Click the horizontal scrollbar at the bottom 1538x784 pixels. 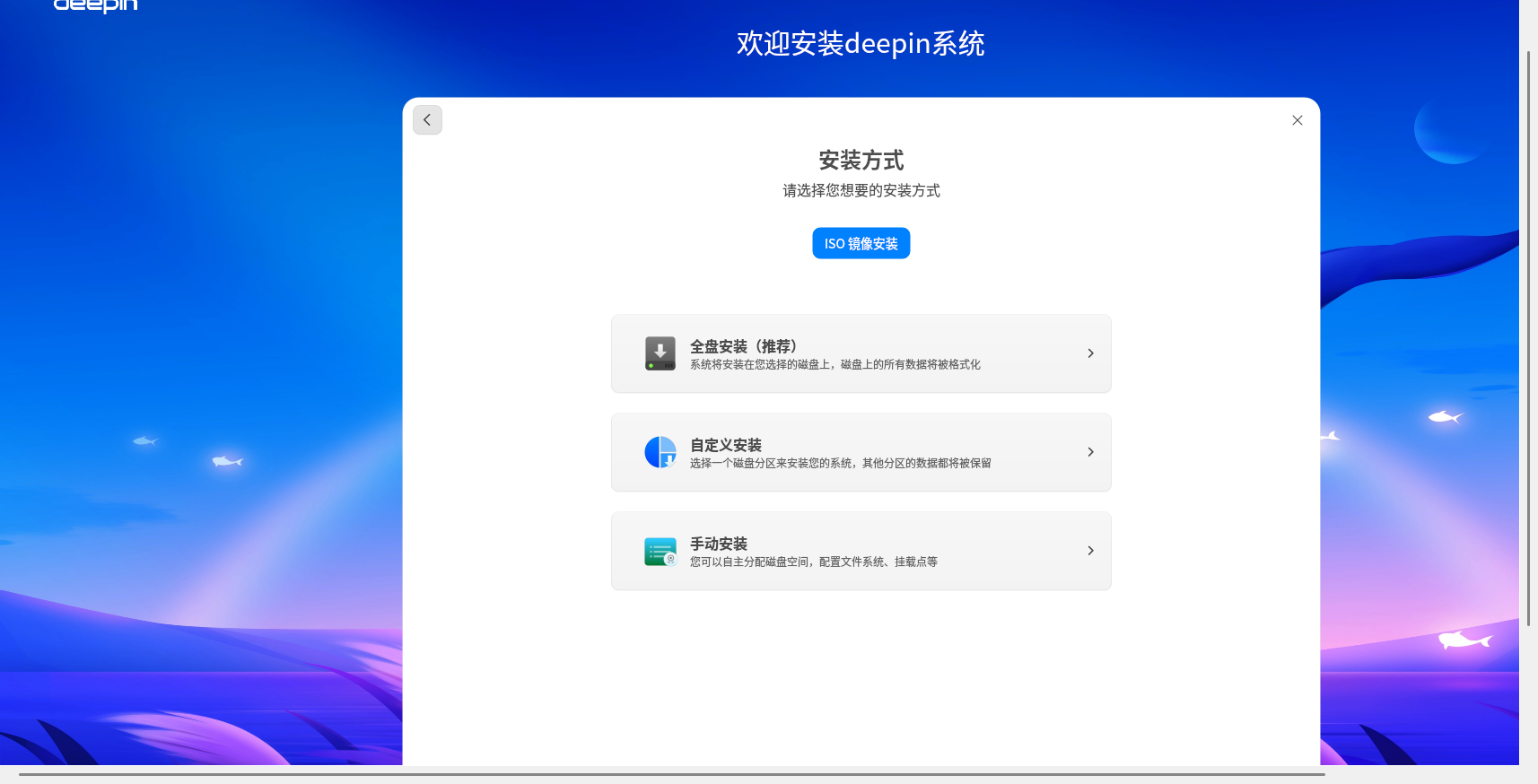(671, 774)
